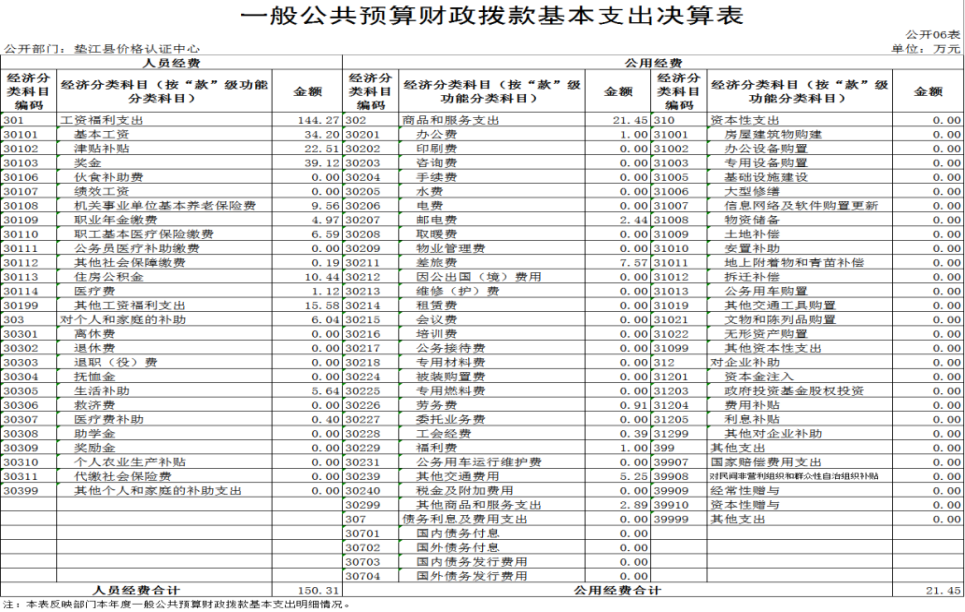
Task: Select the 公用经费 section header
Action: 654,63
